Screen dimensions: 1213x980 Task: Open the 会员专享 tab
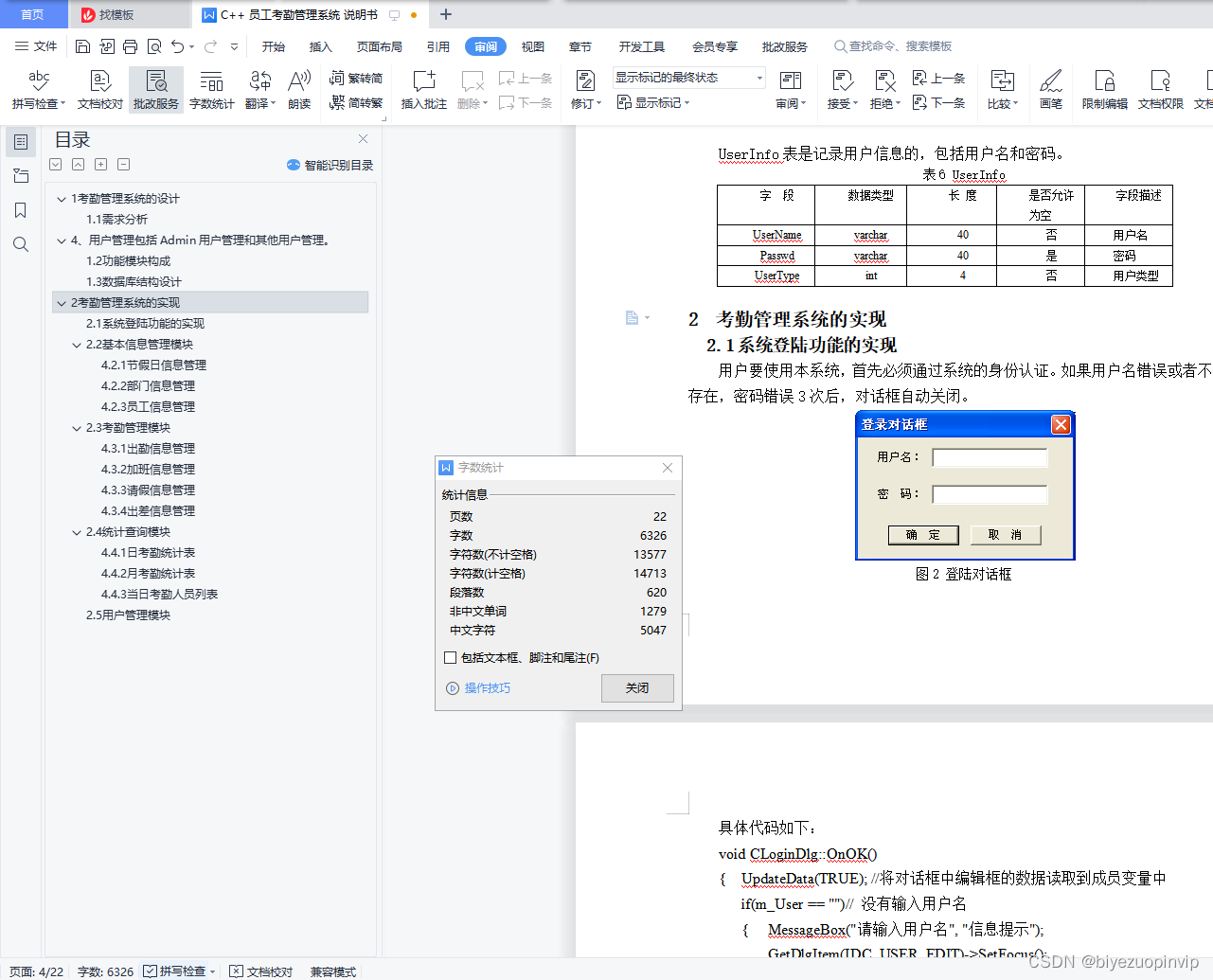pyautogui.click(x=715, y=46)
